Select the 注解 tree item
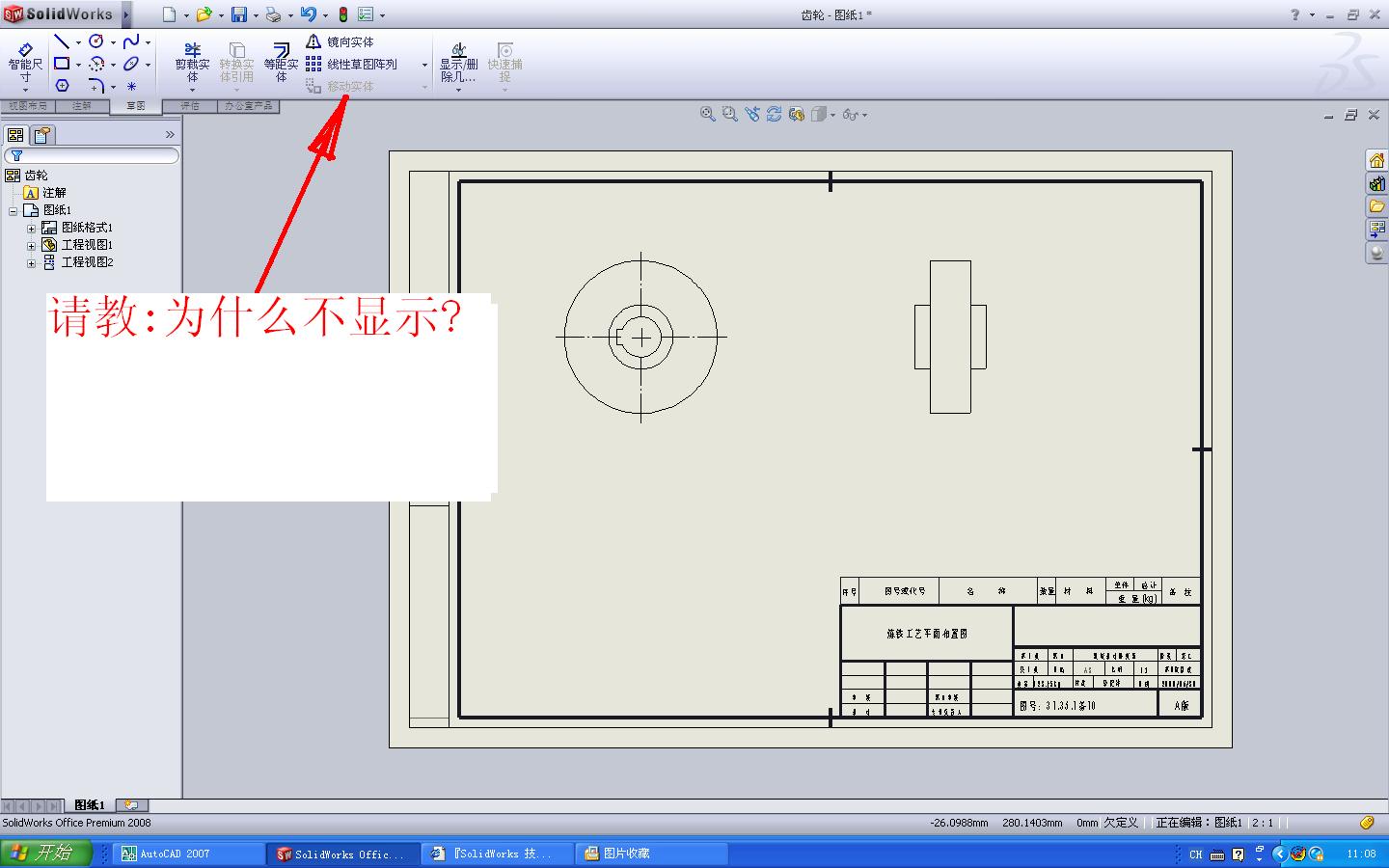This screenshot has height=868, width=1389. pos(45,193)
